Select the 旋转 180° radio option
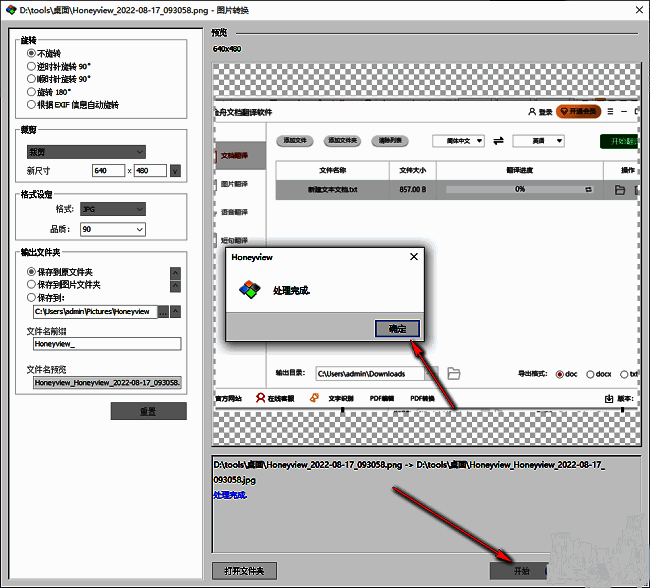Image resolution: width=650 pixels, height=588 pixels. tap(32, 91)
